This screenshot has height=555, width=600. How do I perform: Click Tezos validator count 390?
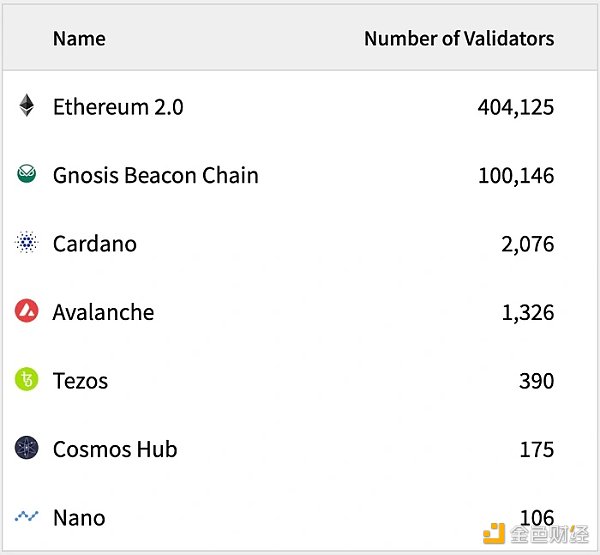(536, 381)
